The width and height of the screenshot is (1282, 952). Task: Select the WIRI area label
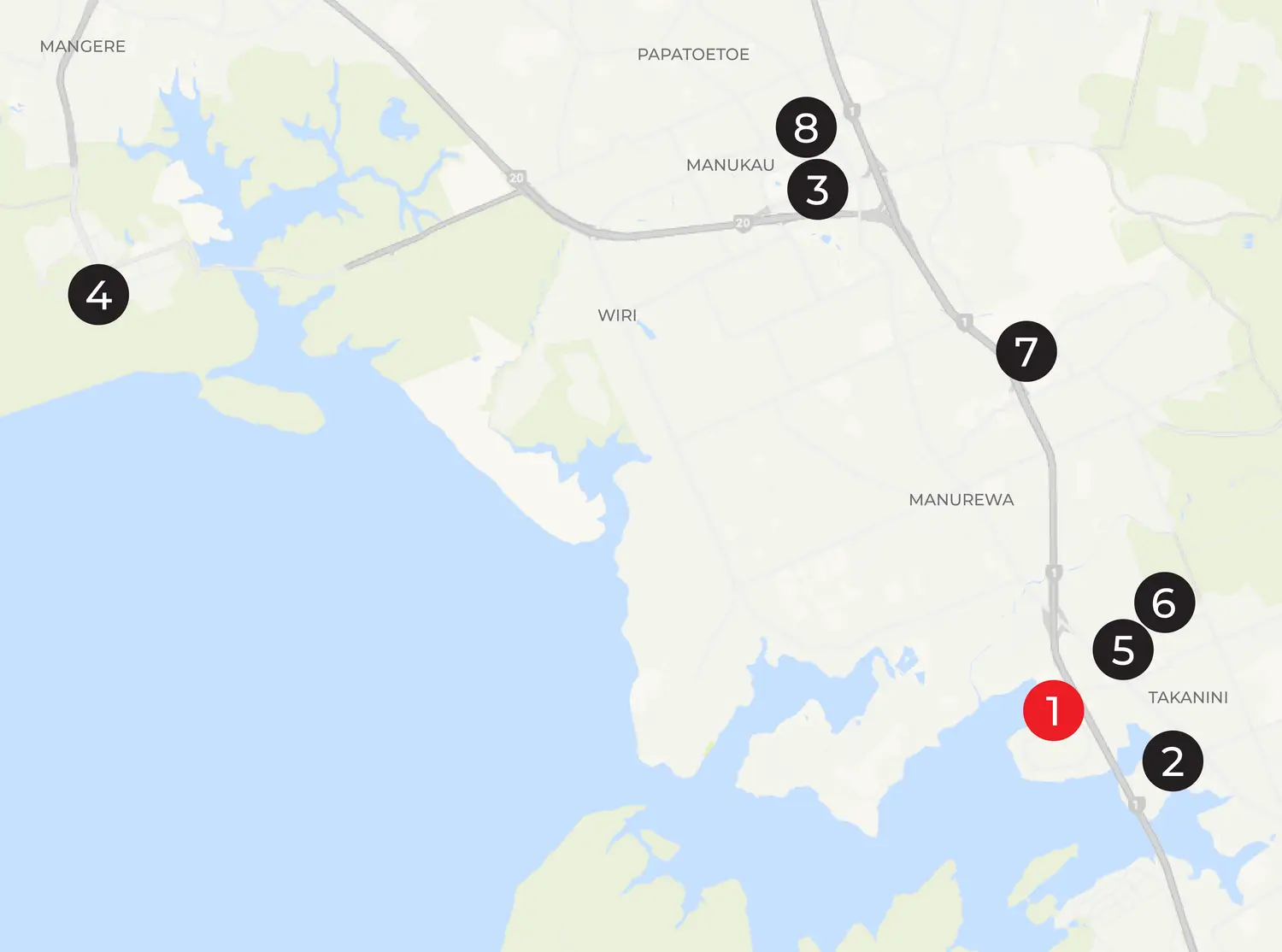pos(617,315)
